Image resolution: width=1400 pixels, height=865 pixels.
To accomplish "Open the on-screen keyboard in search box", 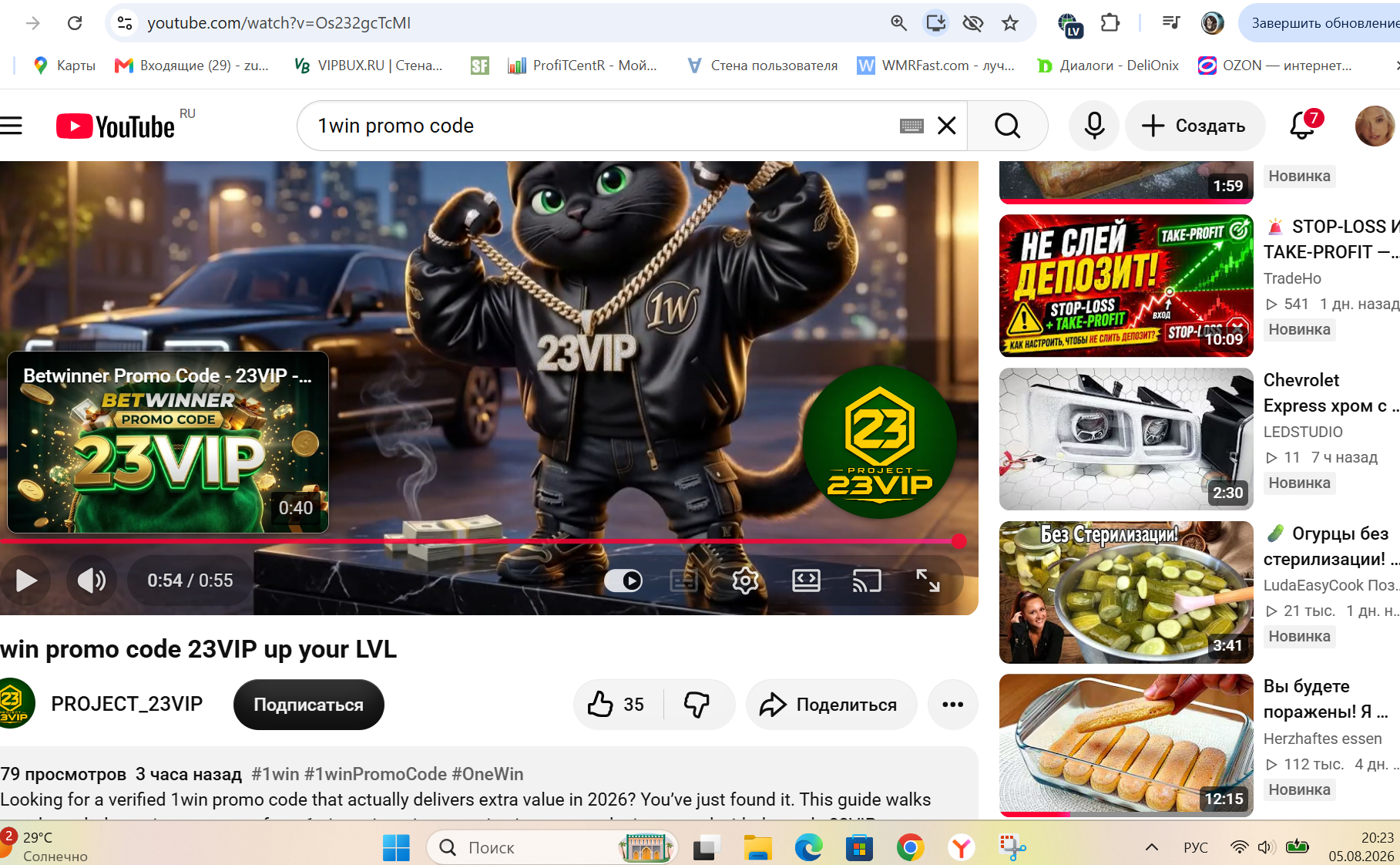I will [x=912, y=126].
